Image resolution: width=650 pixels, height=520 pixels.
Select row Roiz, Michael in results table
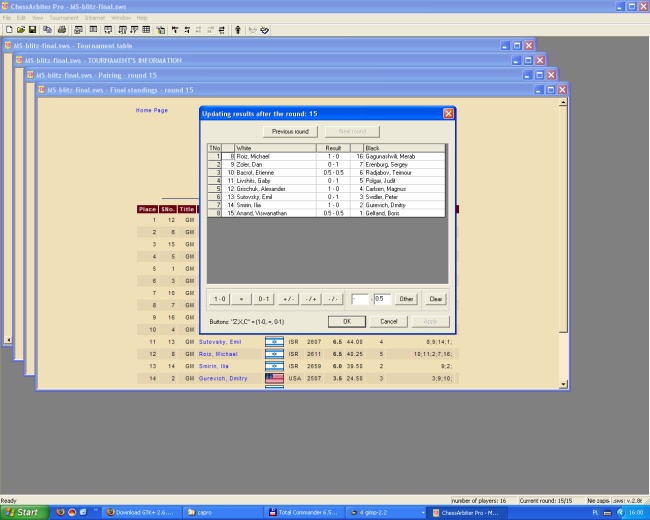click(x=326, y=156)
